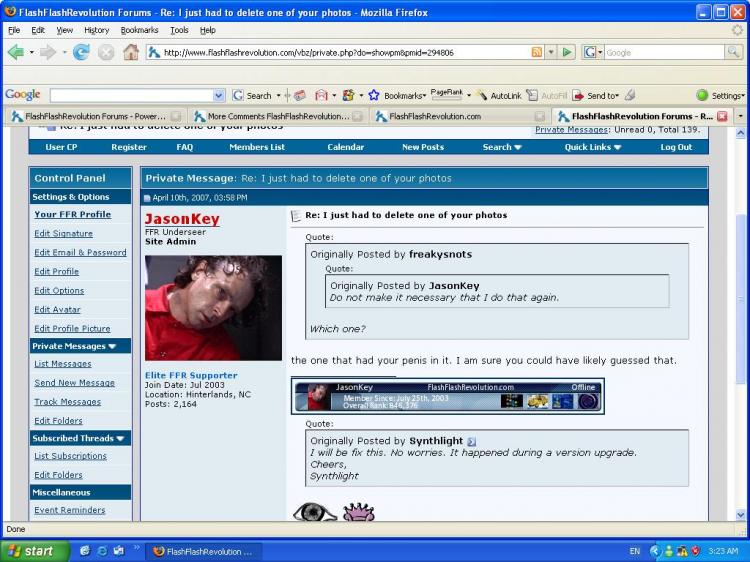Collapse the Private Messages panel section

(x=112, y=346)
